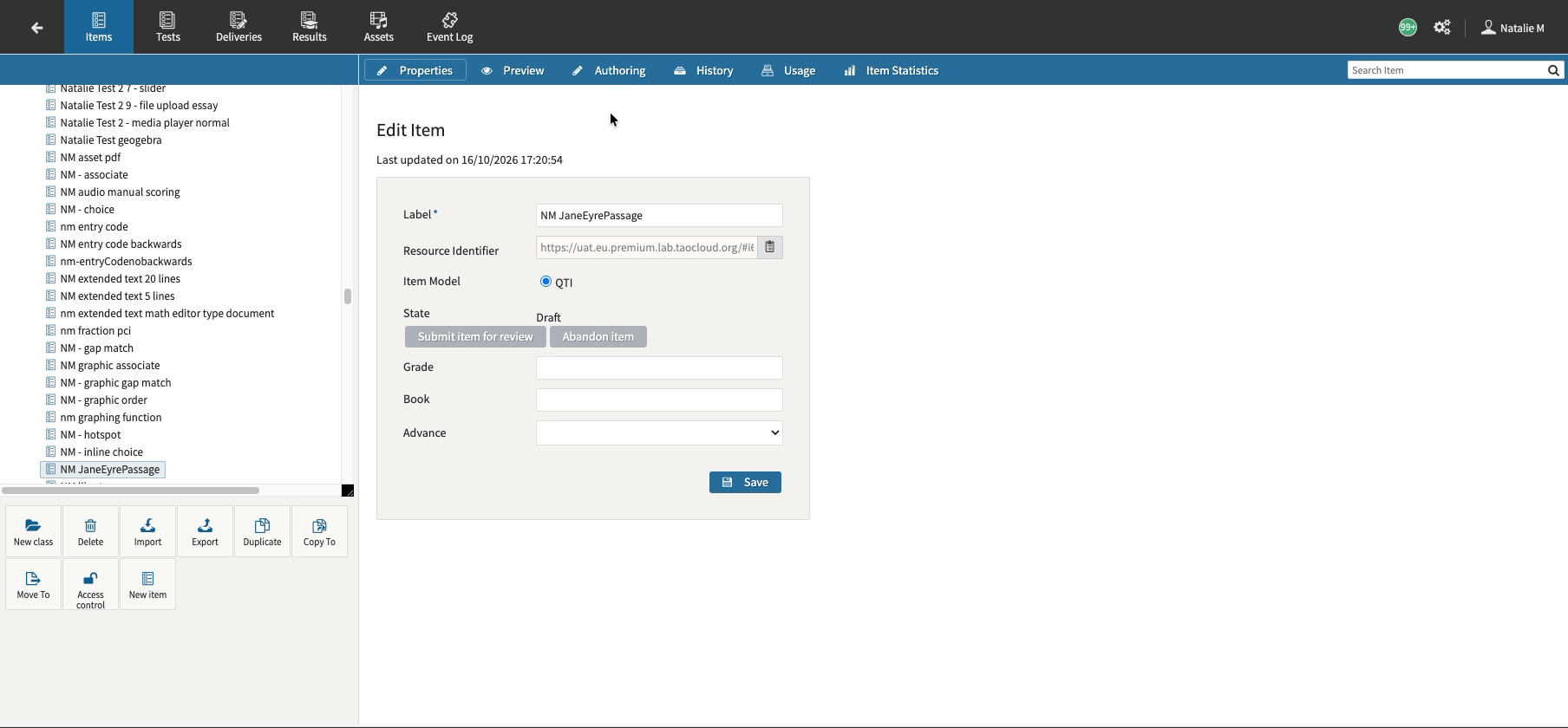Create a New item
The width and height of the screenshot is (1568, 728).
coord(147,584)
